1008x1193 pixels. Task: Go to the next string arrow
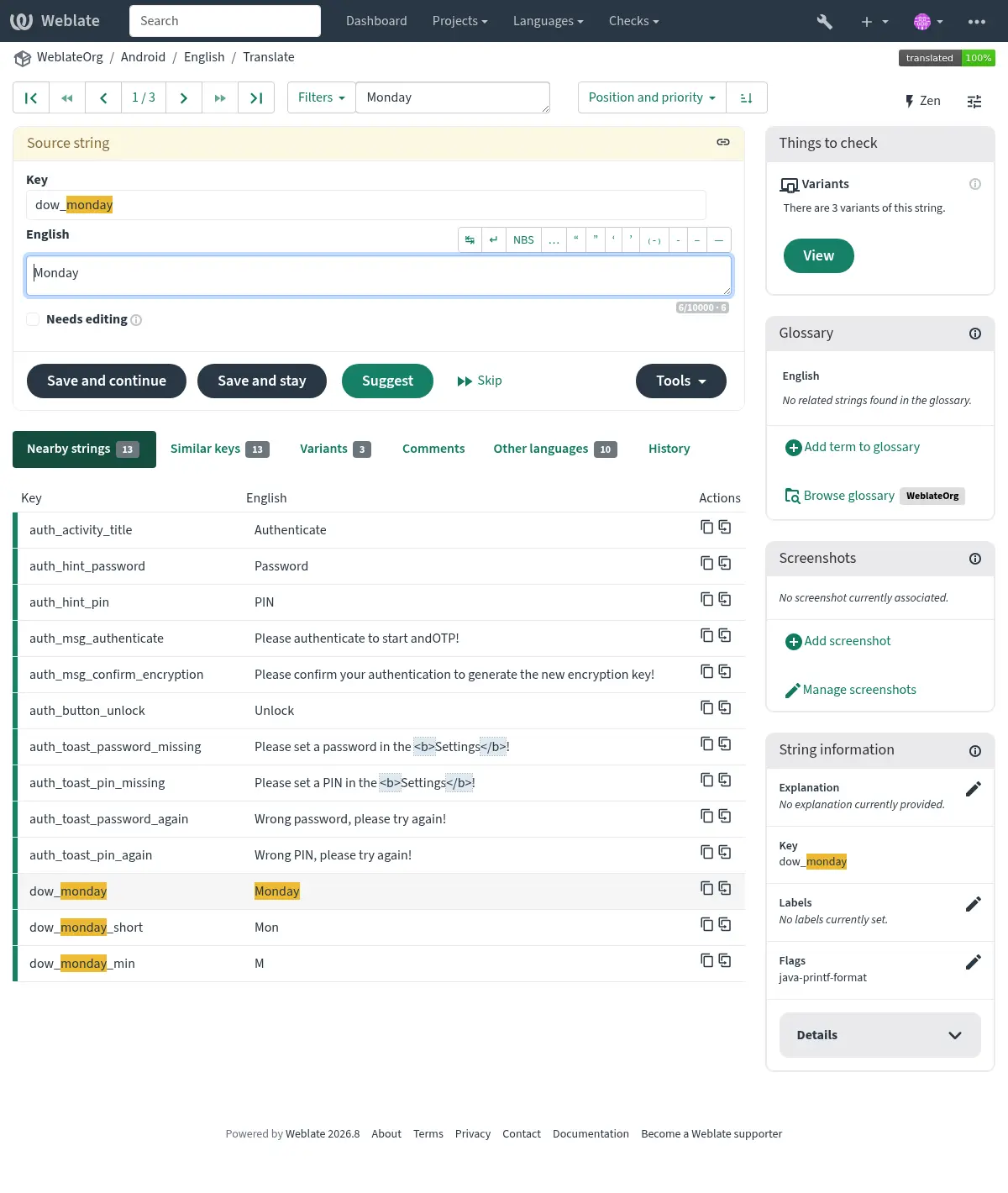[184, 98]
